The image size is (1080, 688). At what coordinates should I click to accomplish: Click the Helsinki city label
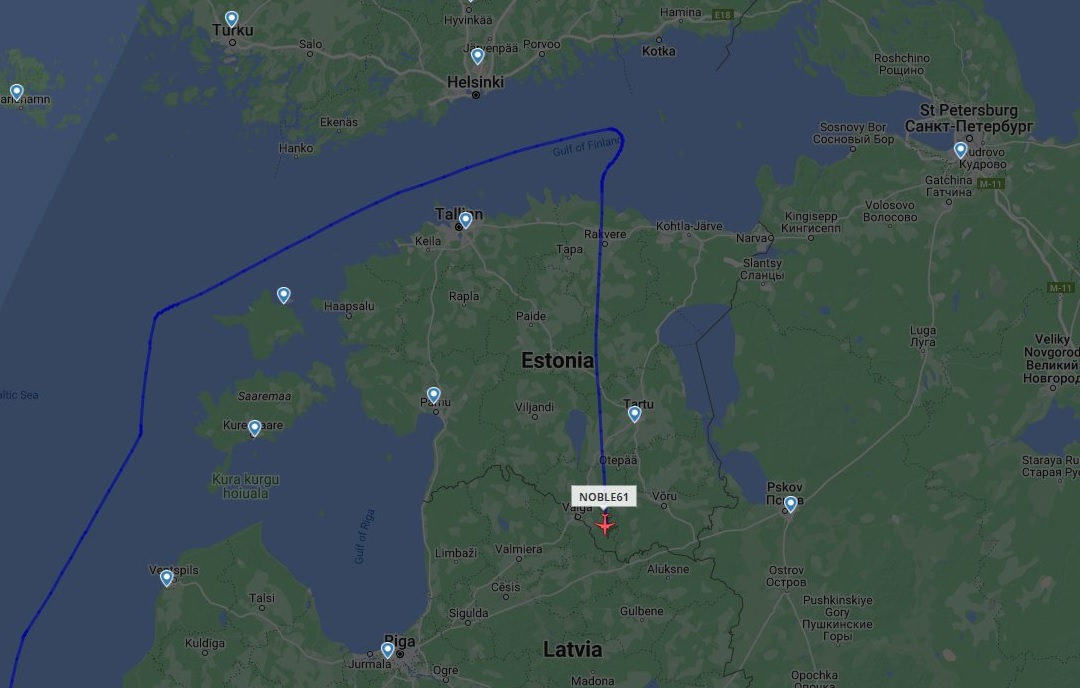tap(475, 82)
